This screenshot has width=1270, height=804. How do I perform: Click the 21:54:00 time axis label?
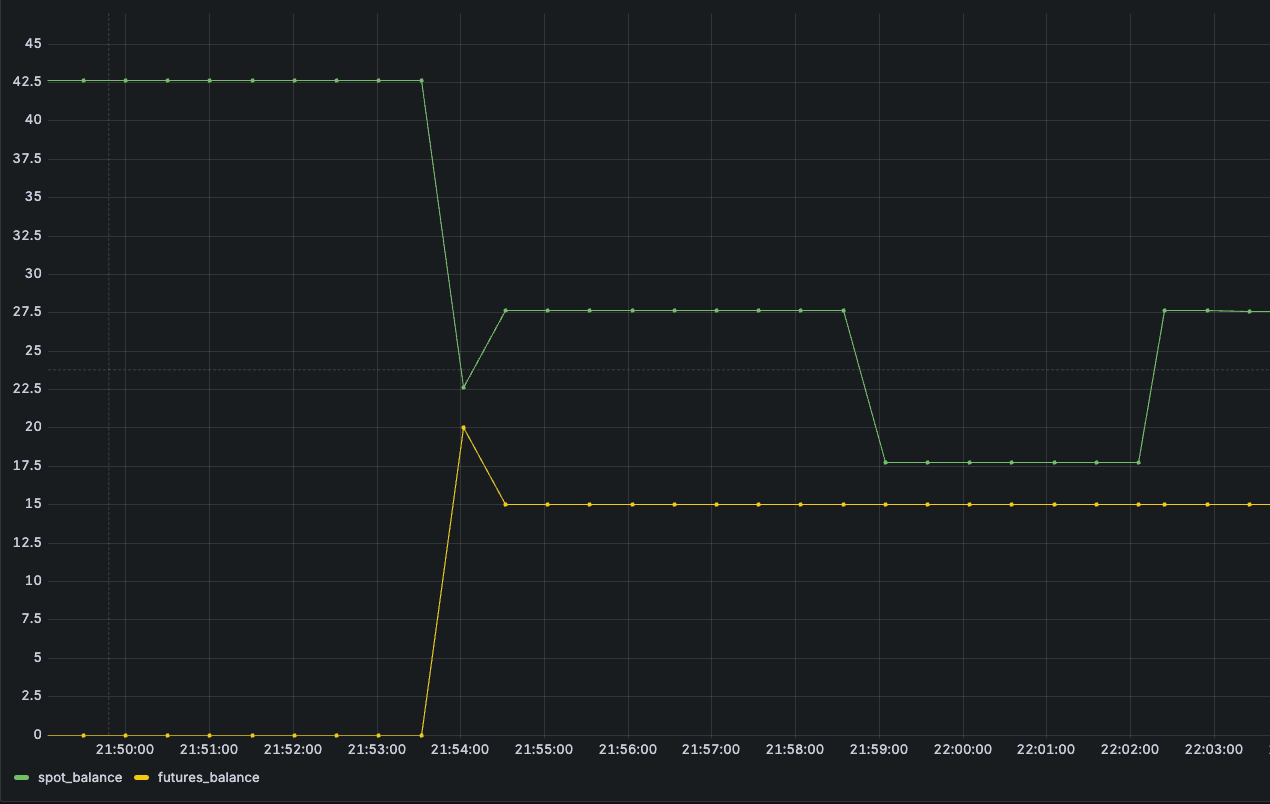[x=460, y=749]
